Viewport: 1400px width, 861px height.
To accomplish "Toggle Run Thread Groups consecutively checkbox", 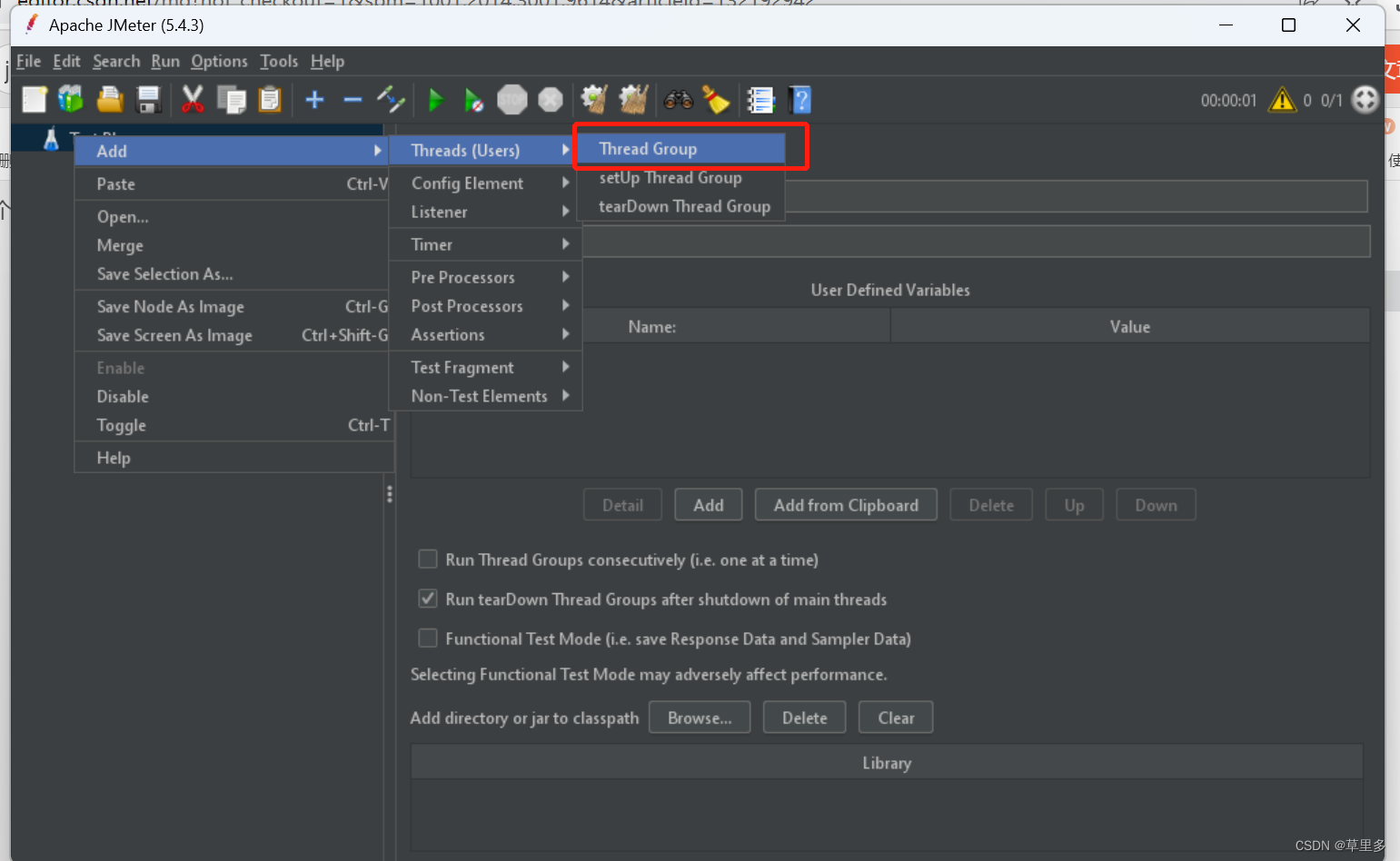I will 427,559.
